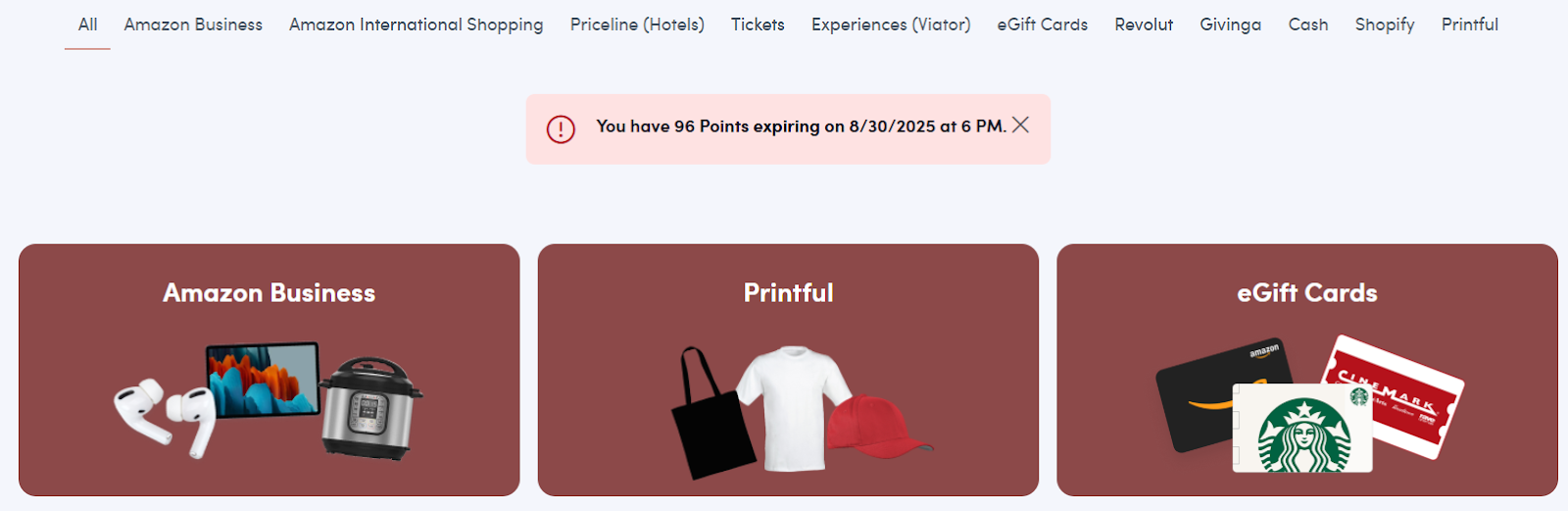Image resolution: width=1568 pixels, height=511 pixels.
Task: Click the Starbucks gift card image
Action: 1302,430
